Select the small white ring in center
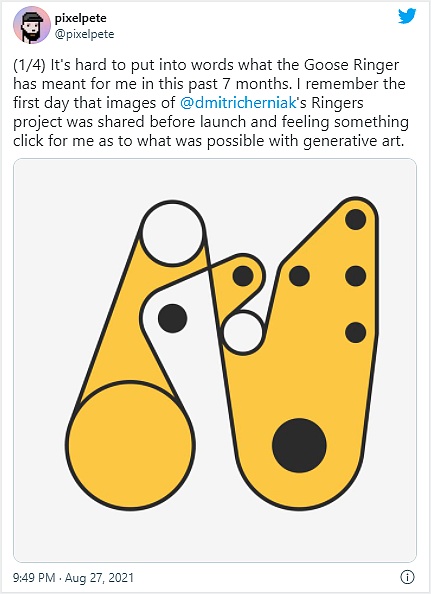The width and height of the screenshot is (431, 594). point(243,333)
